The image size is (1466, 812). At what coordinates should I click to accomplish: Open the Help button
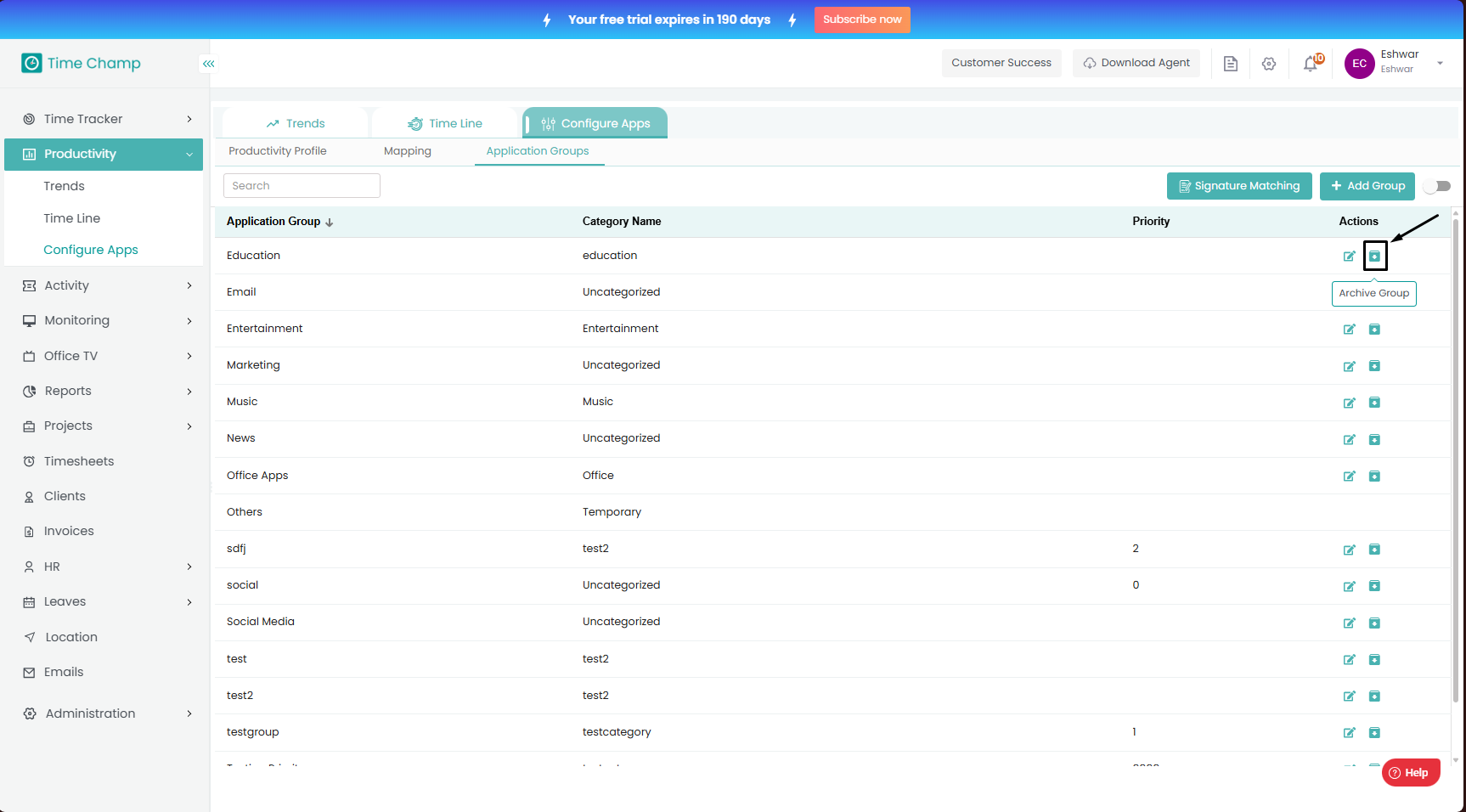tap(1411, 773)
